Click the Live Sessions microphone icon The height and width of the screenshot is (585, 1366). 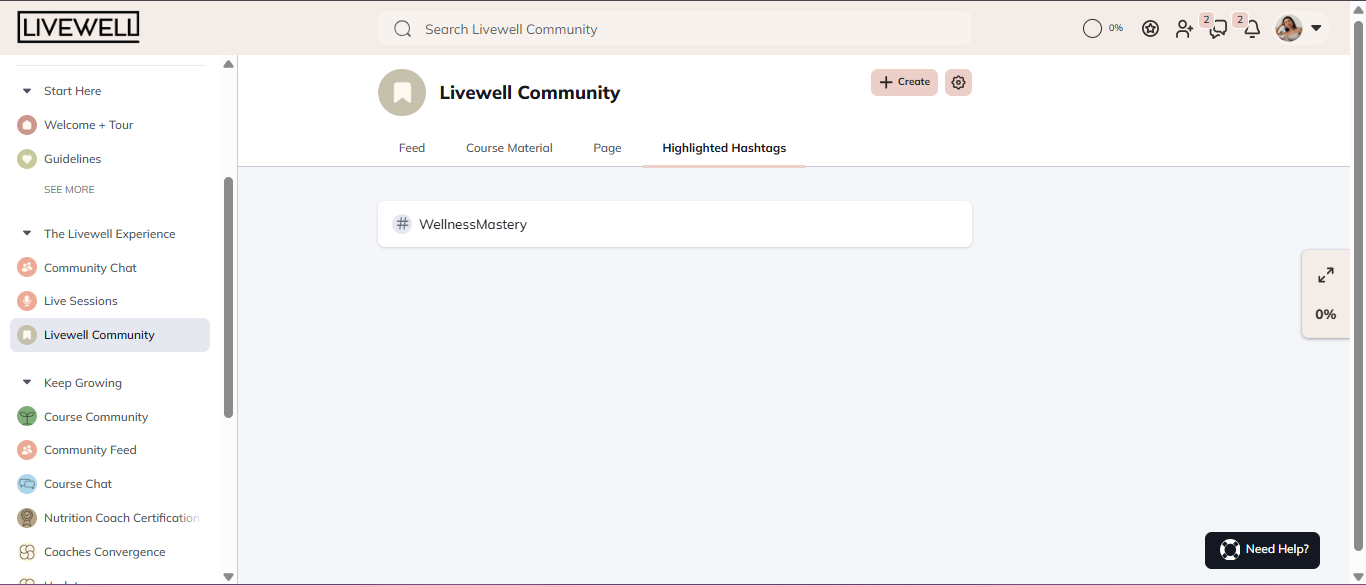click(x=27, y=301)
